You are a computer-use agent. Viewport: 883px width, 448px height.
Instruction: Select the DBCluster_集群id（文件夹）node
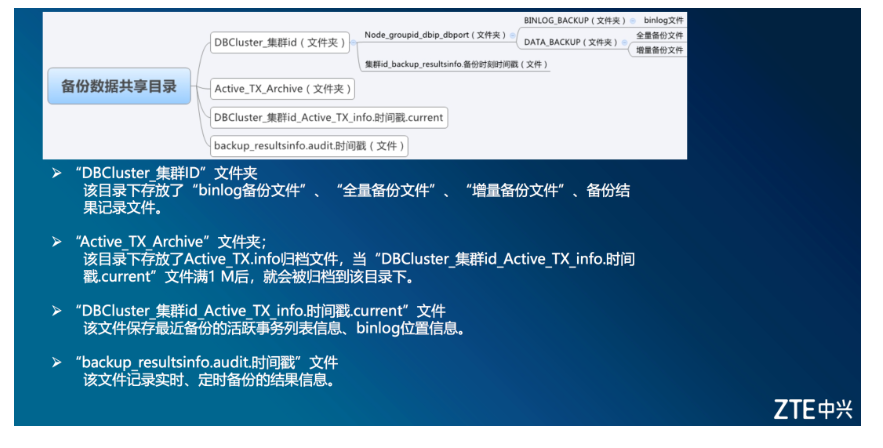pyautogui.click(x=280, y=43)
